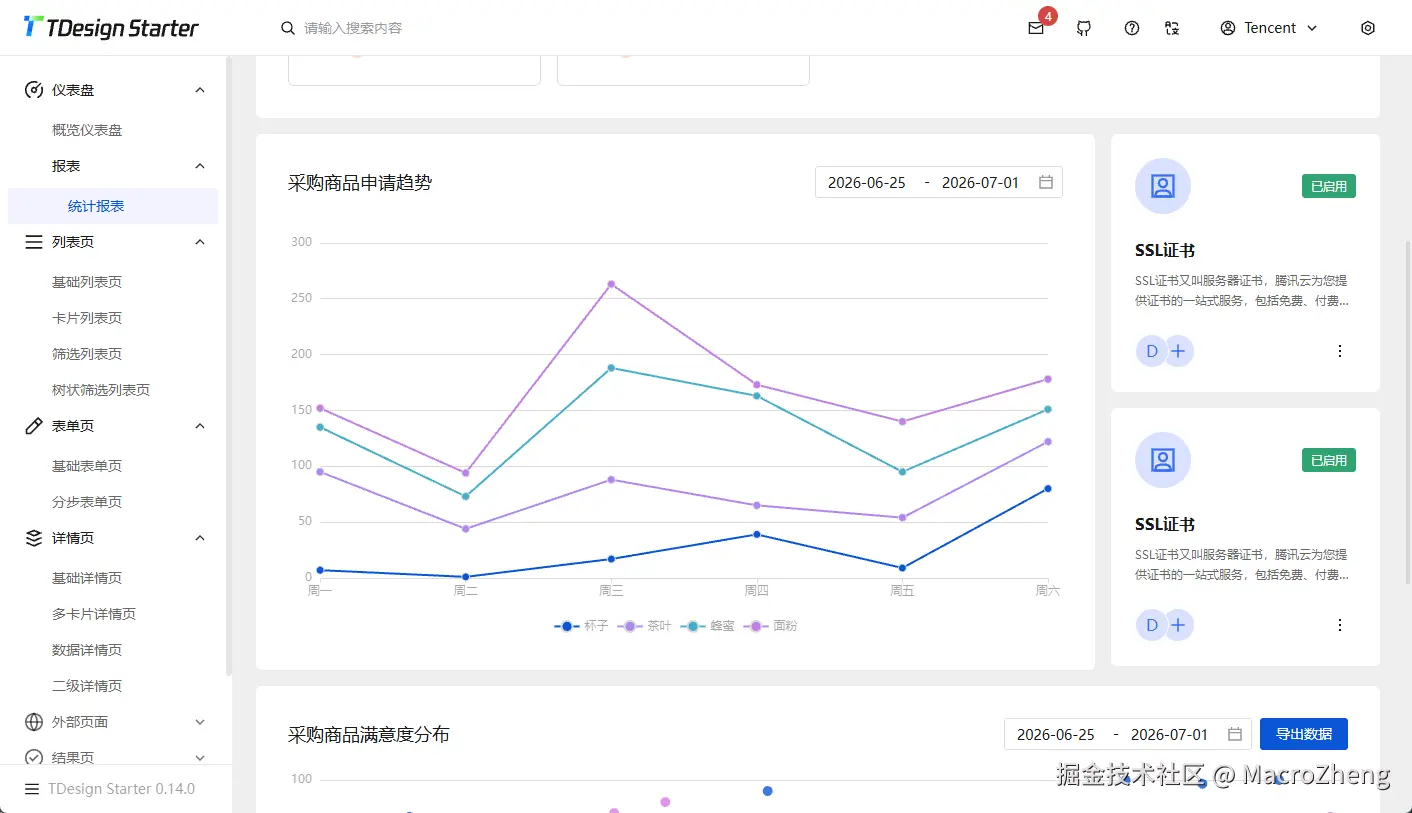Click the lower SSL证书 card avatar icon
This screenshot has width=1412, height=813.
click(x=1163, y=460)
